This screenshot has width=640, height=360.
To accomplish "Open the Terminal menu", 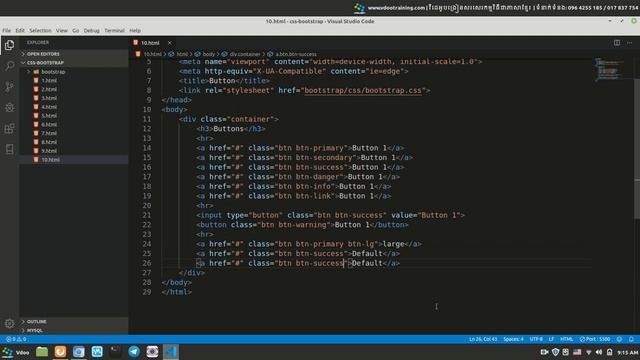I will [x=114, y=31].
